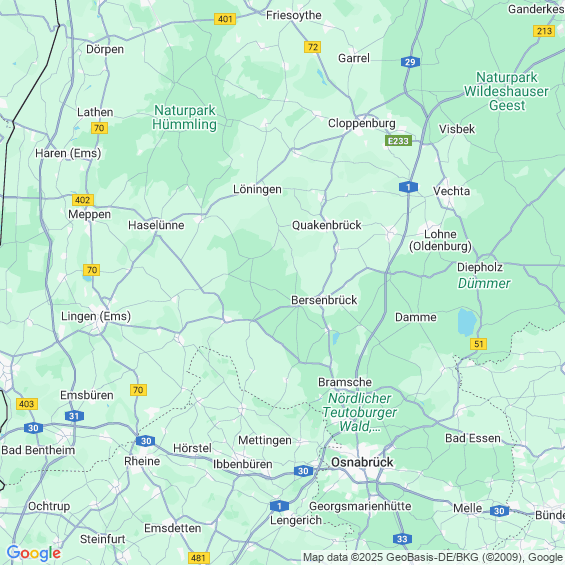Image resolution: width=565 pixels, height=565 pixels.
Task: Click the 213 road shield near Ganderkesee
Action: 544,31
